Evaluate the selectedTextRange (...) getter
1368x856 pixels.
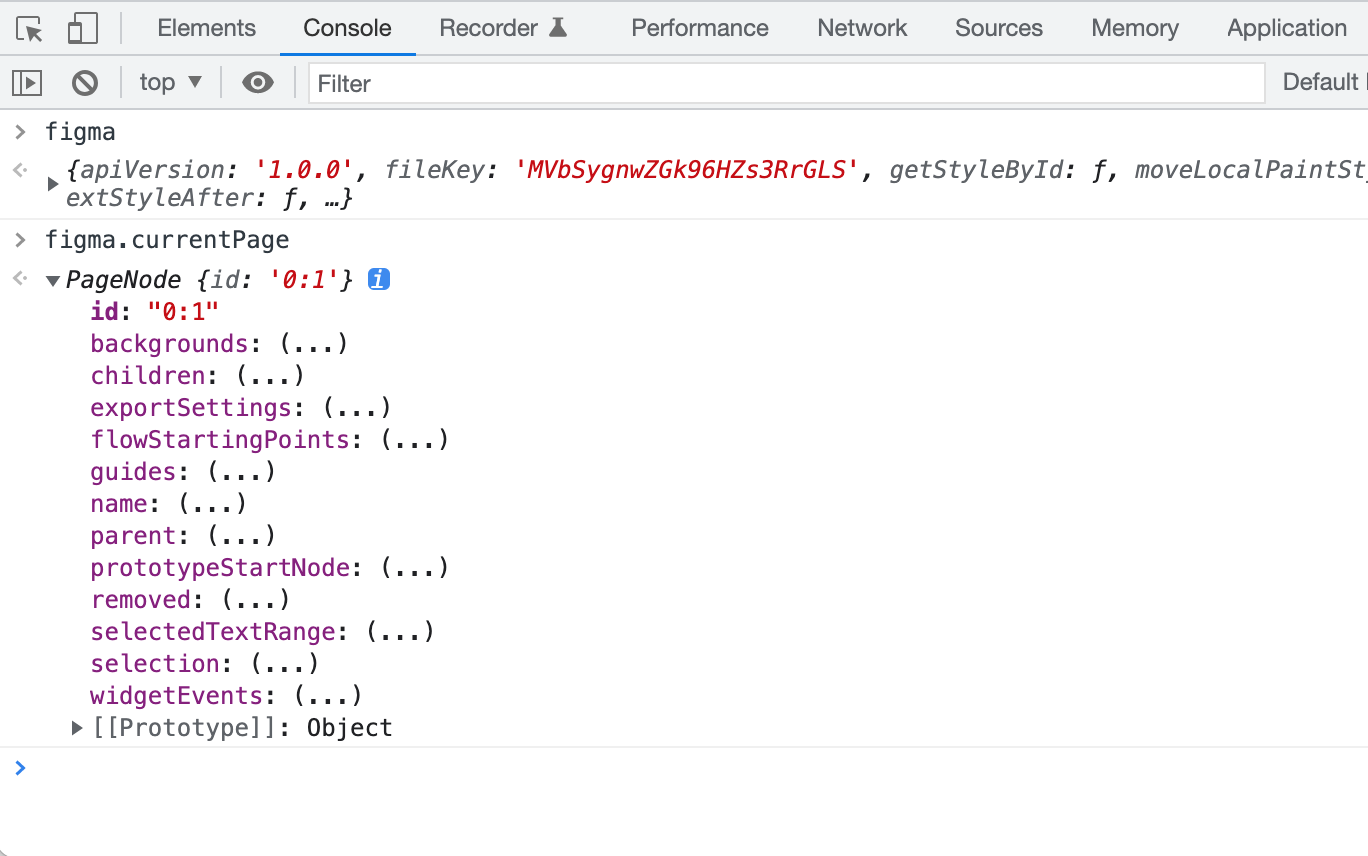pyautogui.click(x=400, y=632)
